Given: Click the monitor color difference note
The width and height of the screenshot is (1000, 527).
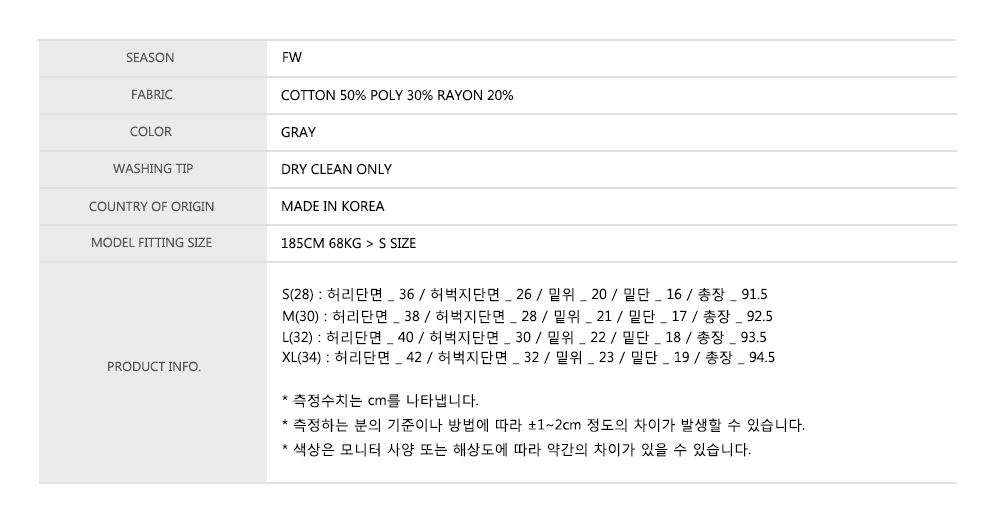Looking at the screenshot, I should point(516,449).
